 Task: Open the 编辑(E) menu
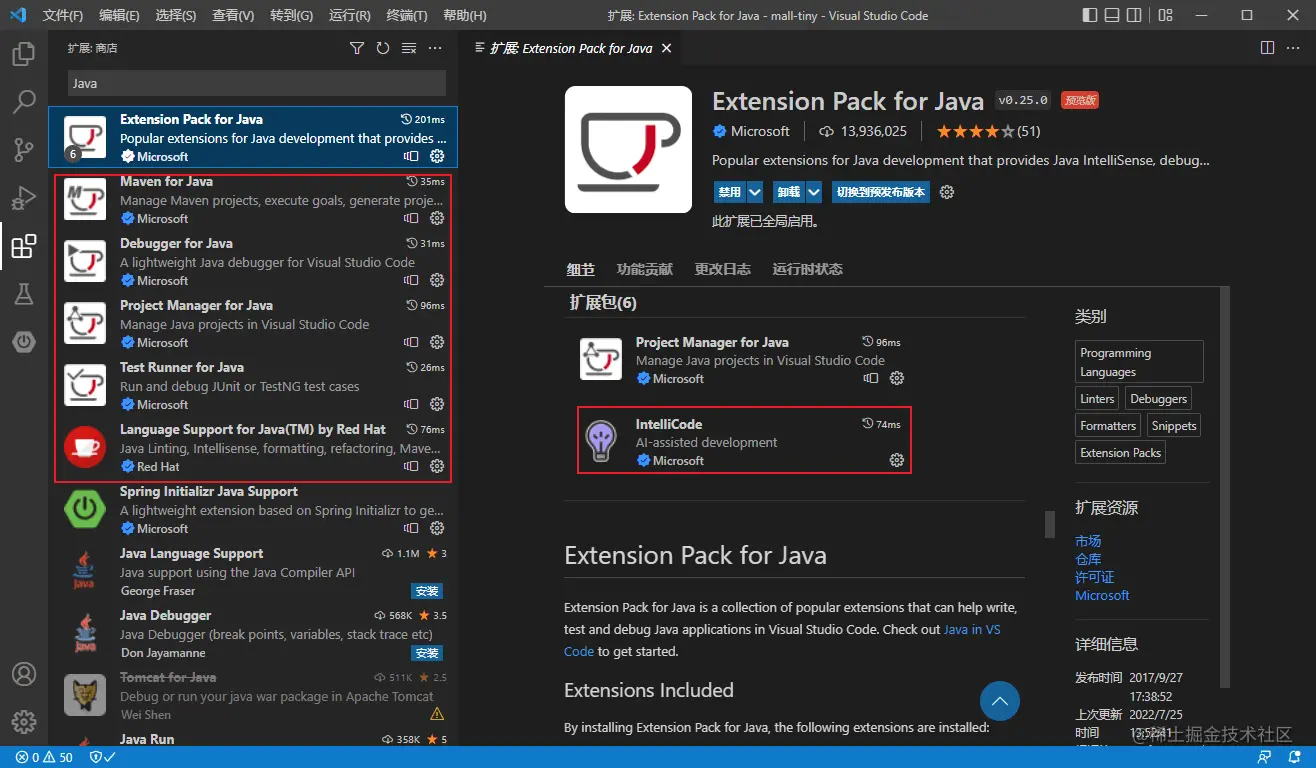pyautogui.click(x=120, y=16)
